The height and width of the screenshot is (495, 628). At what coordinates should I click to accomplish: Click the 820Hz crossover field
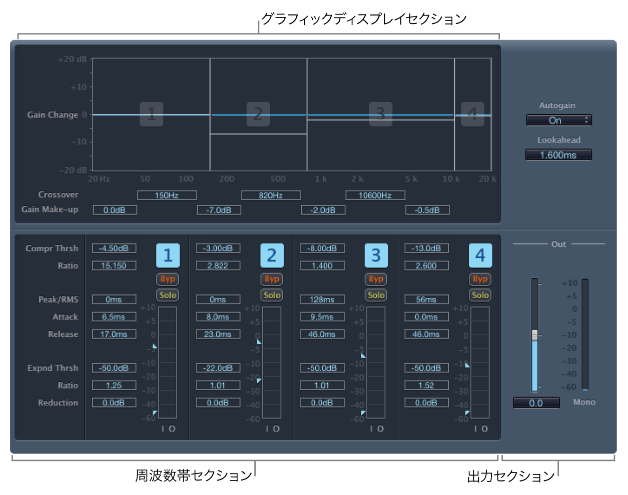pyautogui.click(x=271, y=195)
